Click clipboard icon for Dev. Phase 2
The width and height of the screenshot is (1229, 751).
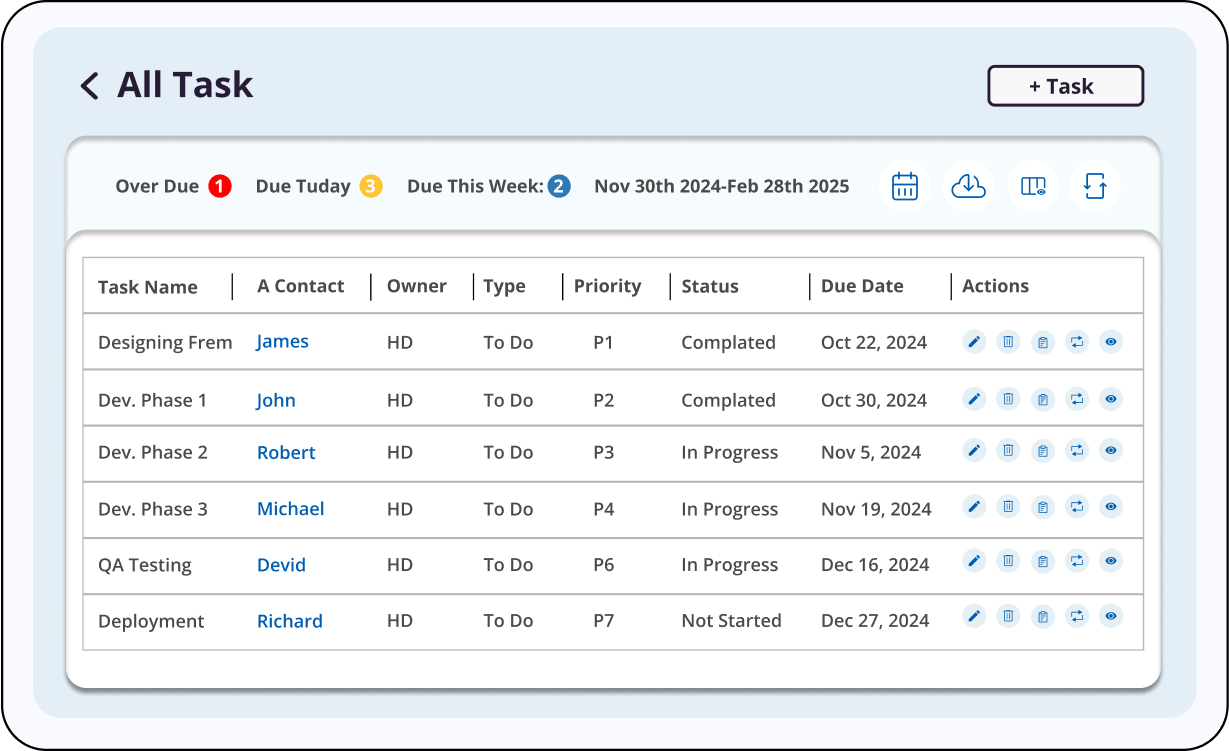tap(1042, 451)
